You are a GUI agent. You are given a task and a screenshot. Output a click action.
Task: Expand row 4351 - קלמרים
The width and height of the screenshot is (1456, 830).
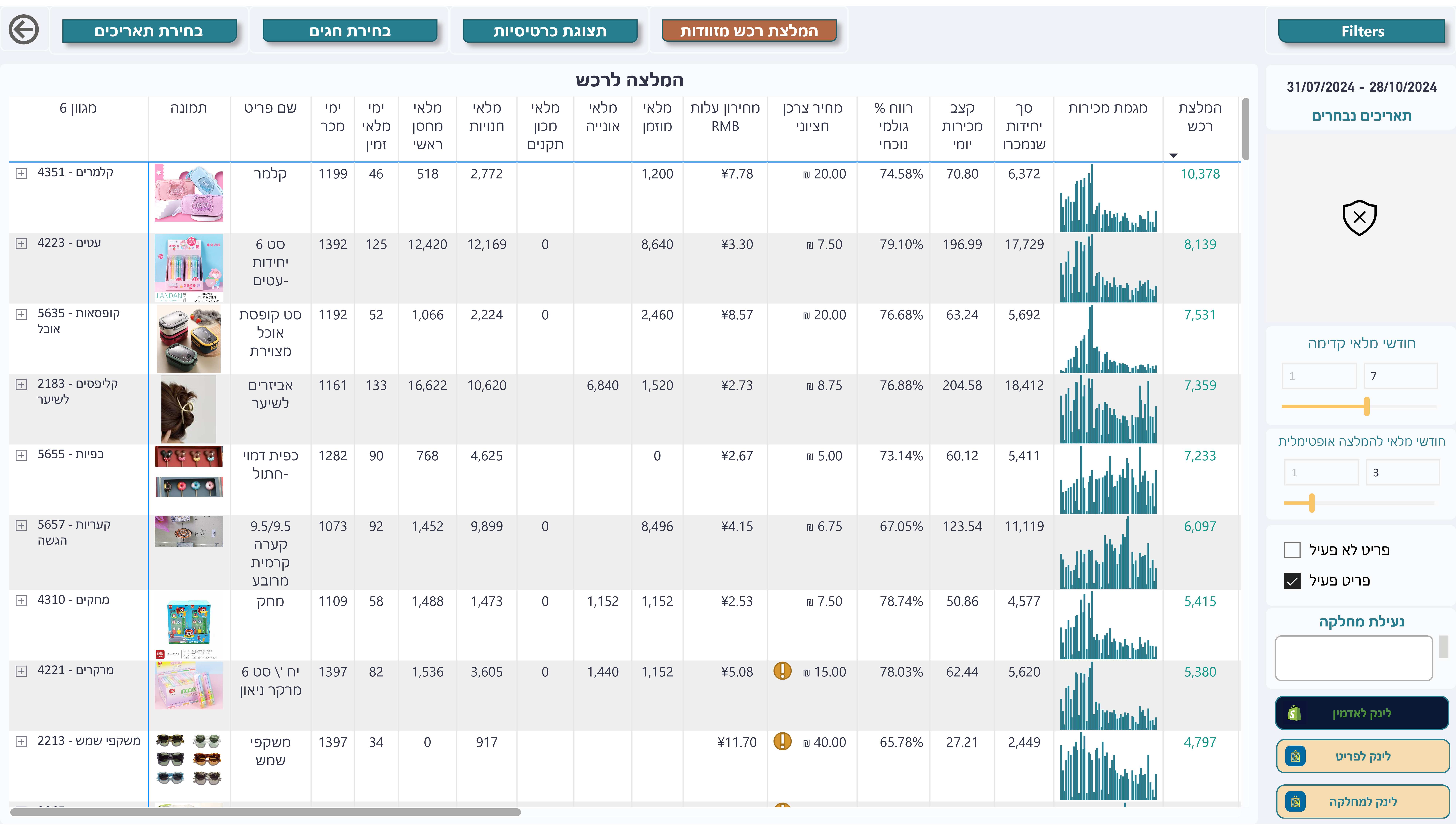pos(21,173)
